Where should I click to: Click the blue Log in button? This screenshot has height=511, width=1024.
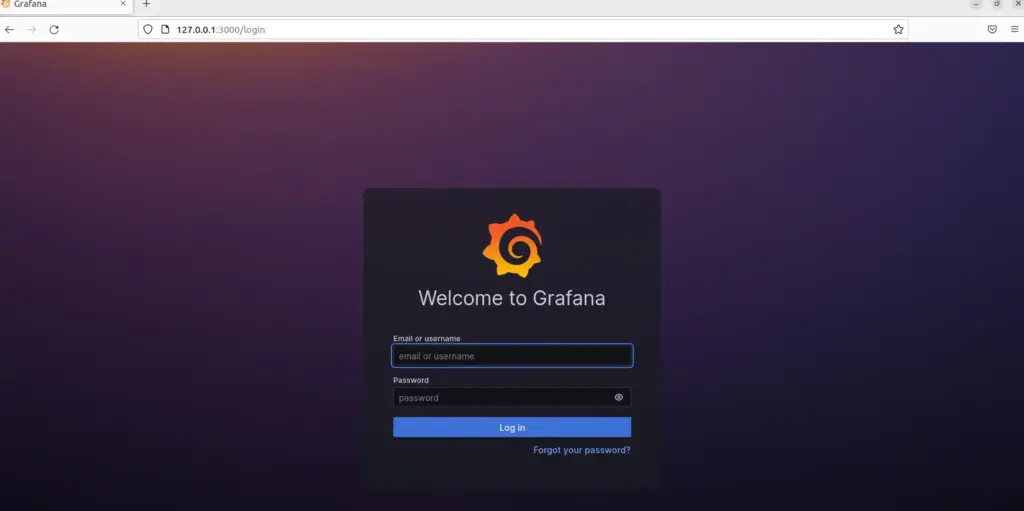(512, 427)
